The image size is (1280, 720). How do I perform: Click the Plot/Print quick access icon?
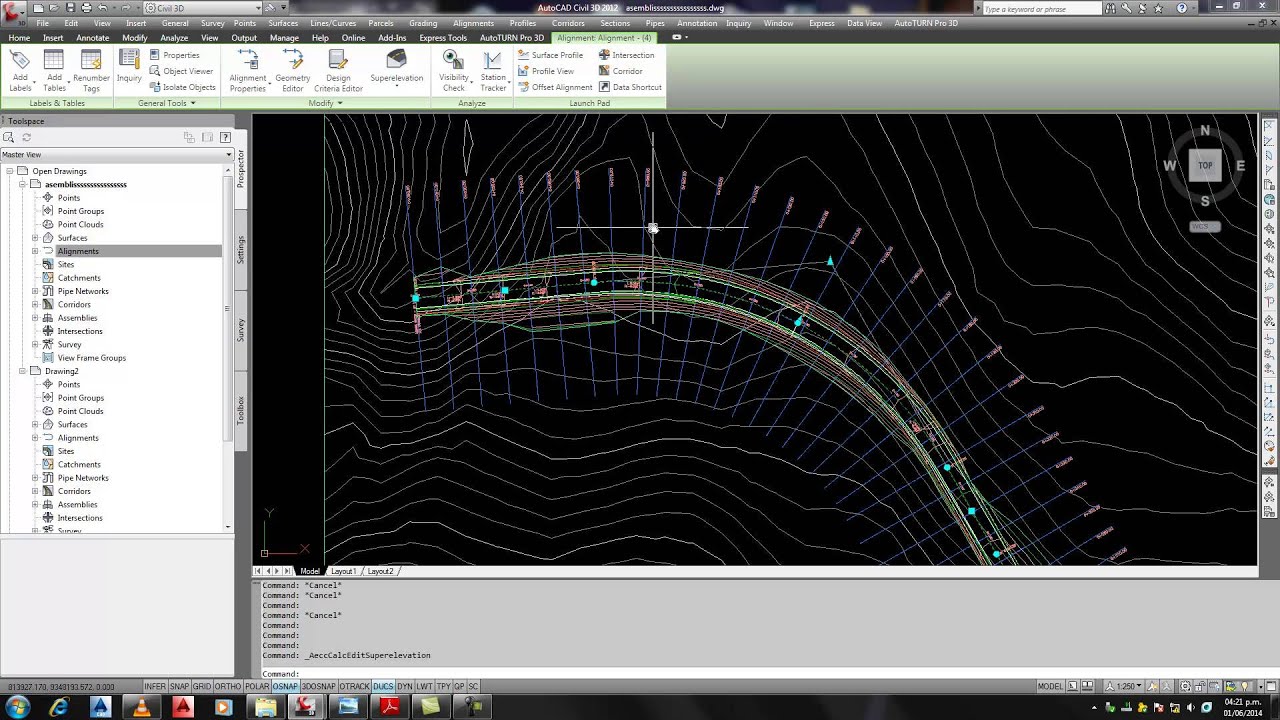[86, 8]
